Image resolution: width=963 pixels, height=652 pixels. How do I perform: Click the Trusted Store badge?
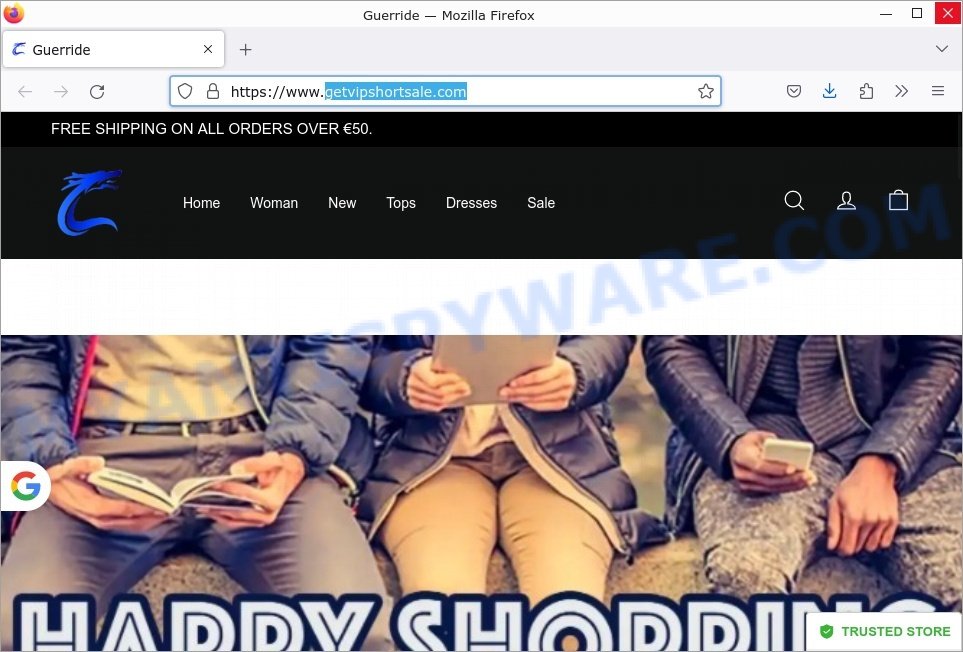tap(884, 632)
